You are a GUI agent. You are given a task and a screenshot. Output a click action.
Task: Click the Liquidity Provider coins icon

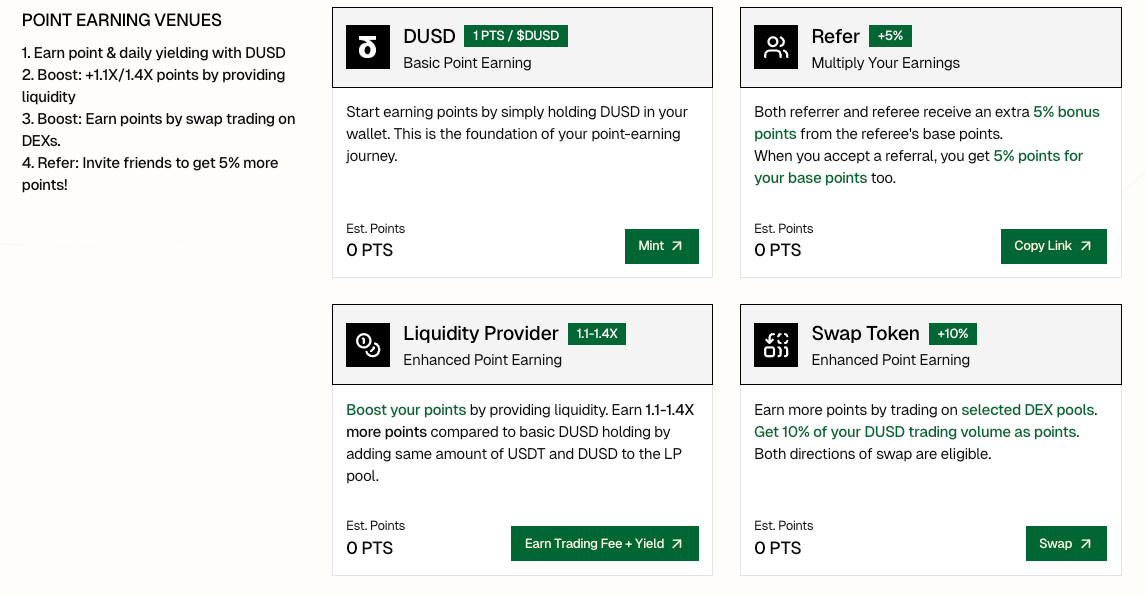(368, 344)
